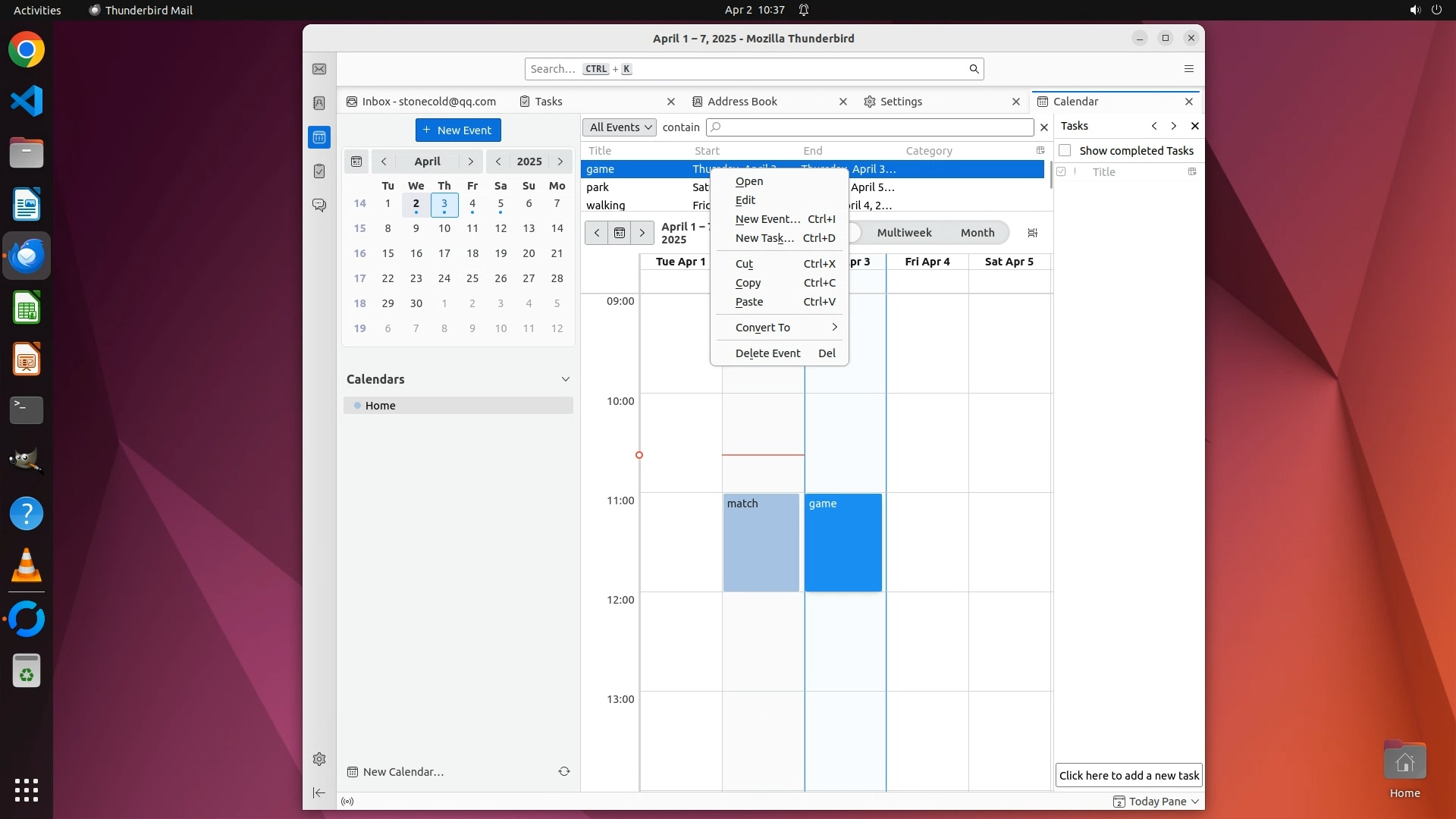Switch to the Month view button
The width and height of the screenshot is (1456, 819).
977,233
